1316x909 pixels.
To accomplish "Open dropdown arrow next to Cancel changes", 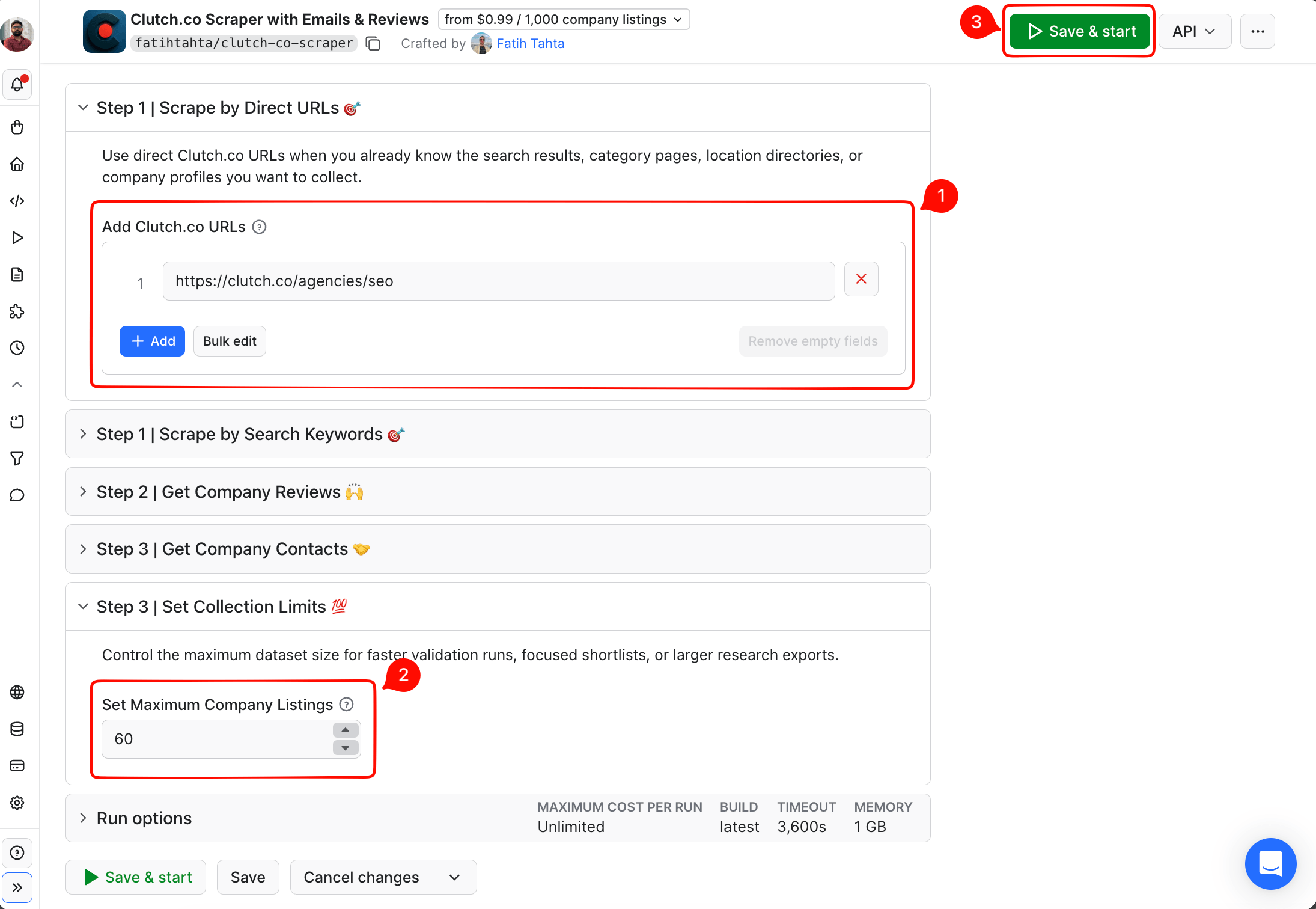I will click(x=455, y=877).
